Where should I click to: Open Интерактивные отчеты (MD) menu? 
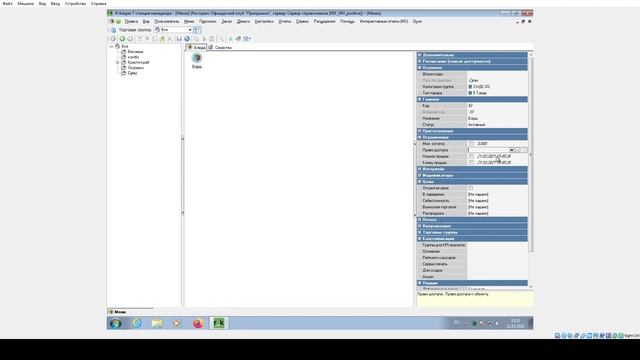click(x=384, y=21)
